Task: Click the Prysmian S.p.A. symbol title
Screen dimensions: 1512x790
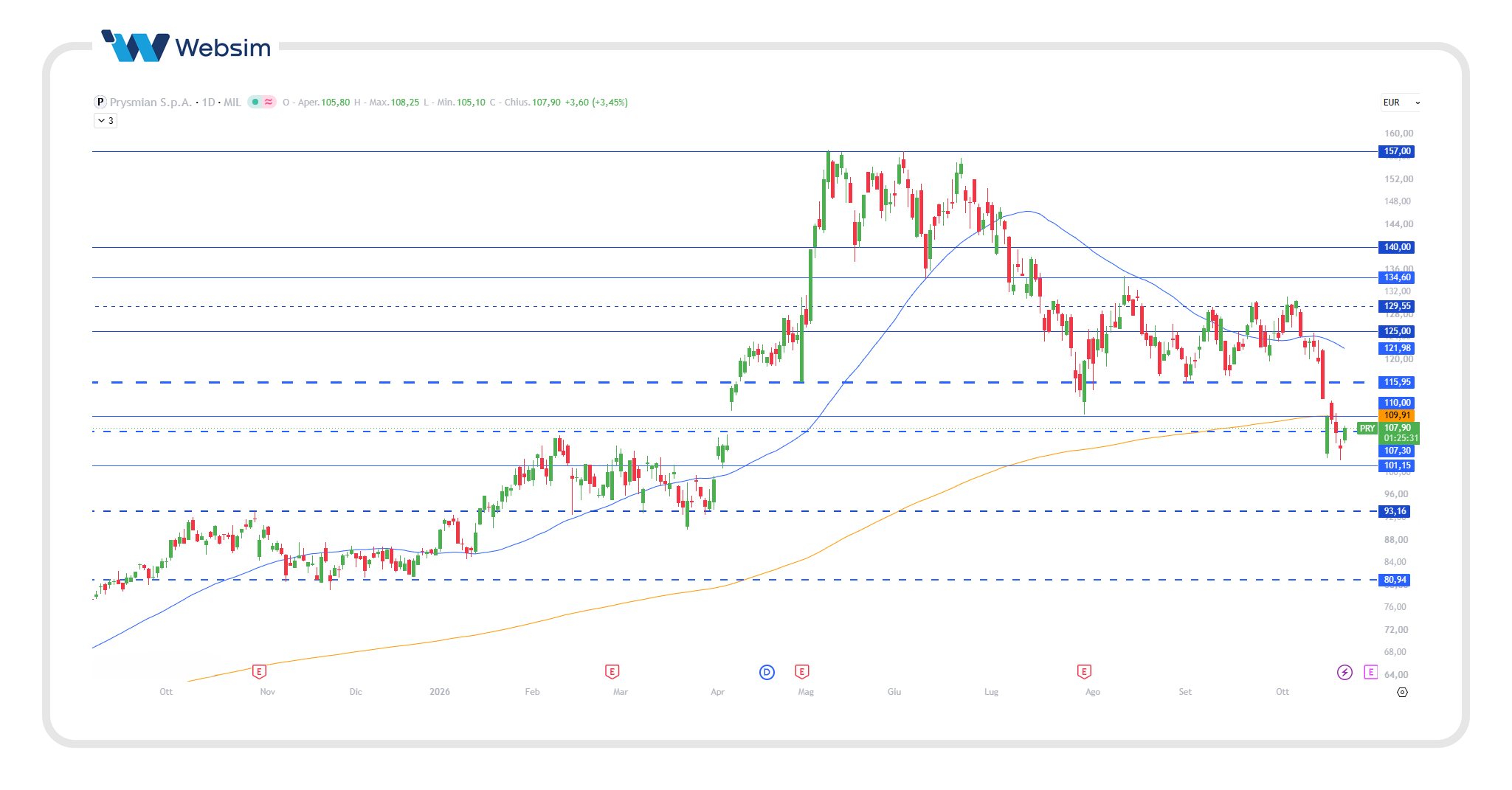Action: coord(151,103)
